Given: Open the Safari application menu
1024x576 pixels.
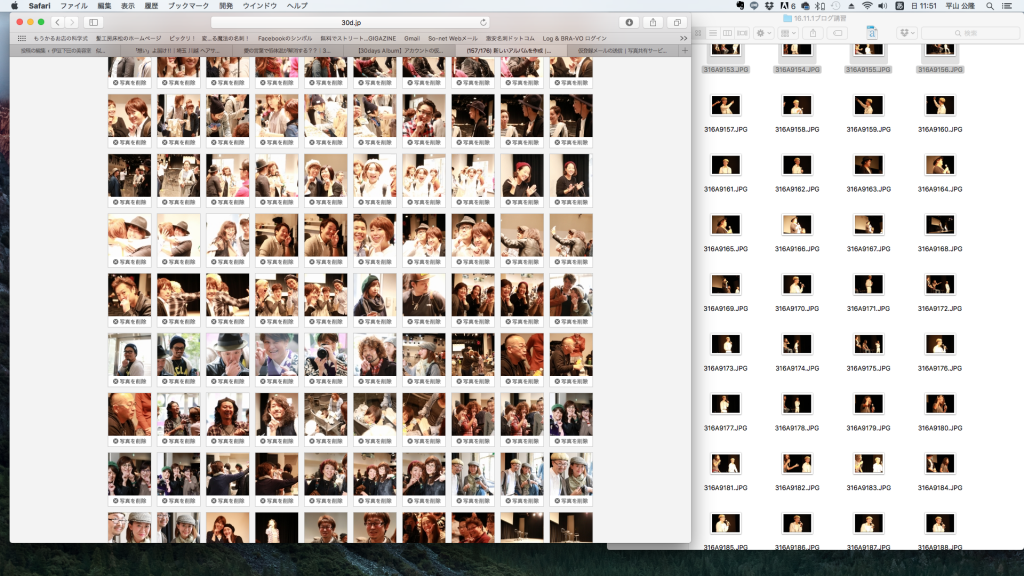Looking at the screenshot, I should (x=39, y=6).
